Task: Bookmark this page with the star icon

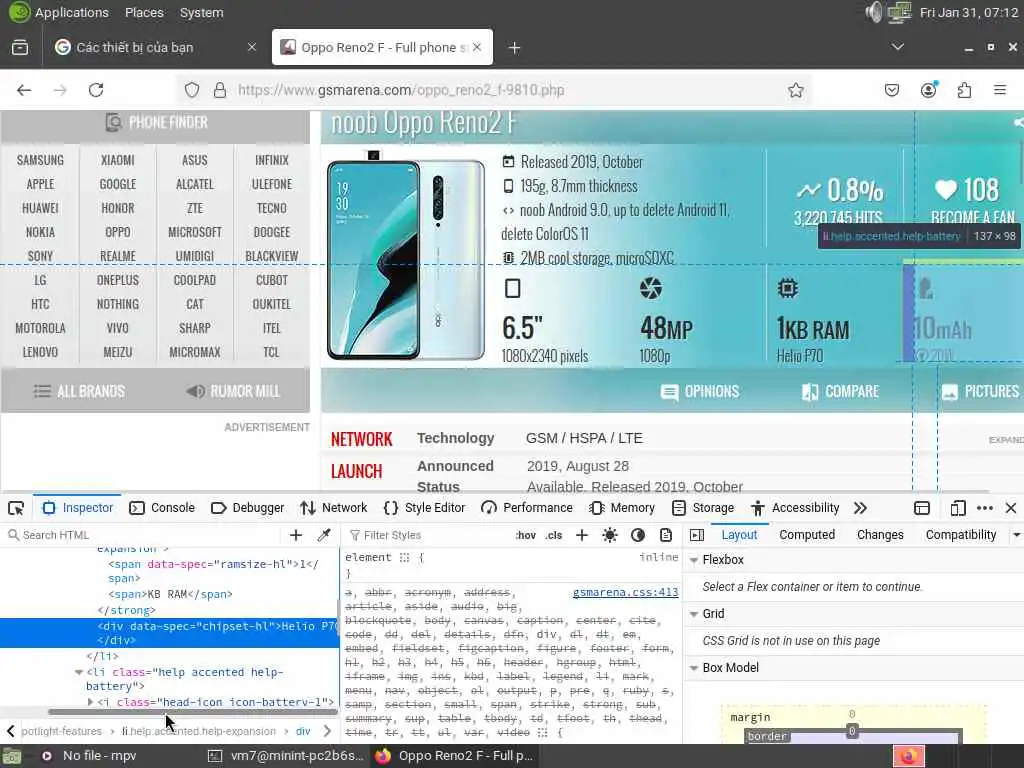Action: pyautogui.click(x=795, y=90)
